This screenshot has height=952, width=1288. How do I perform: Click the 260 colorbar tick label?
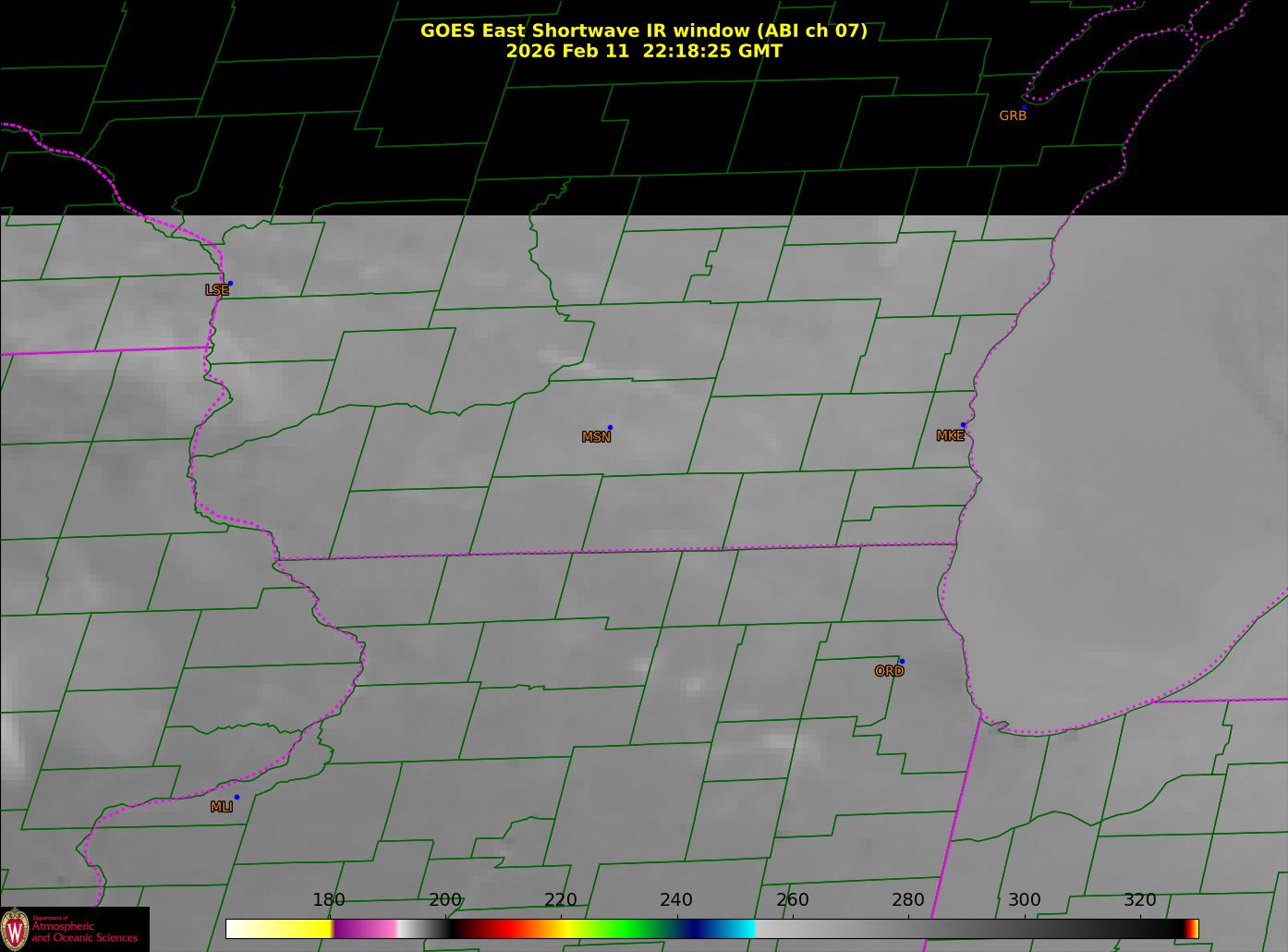[x=793, y=900]
